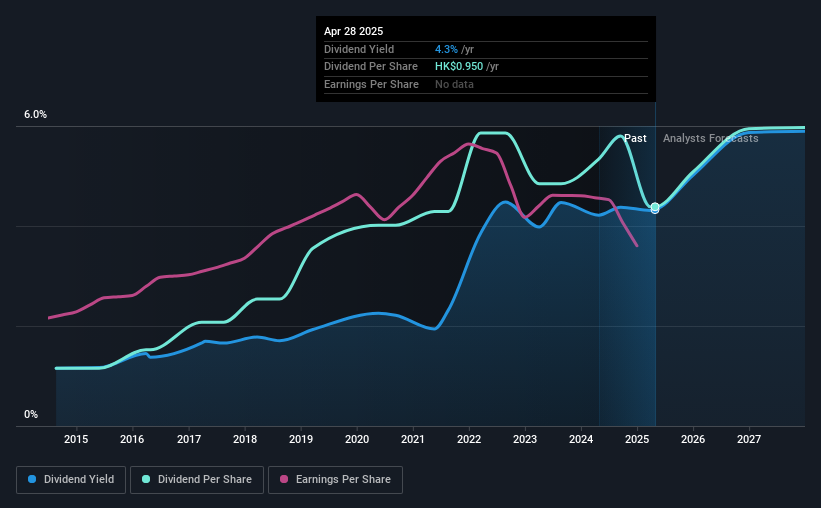
Task: Click the 2026 x-axis year label
Action: [693, 439]
